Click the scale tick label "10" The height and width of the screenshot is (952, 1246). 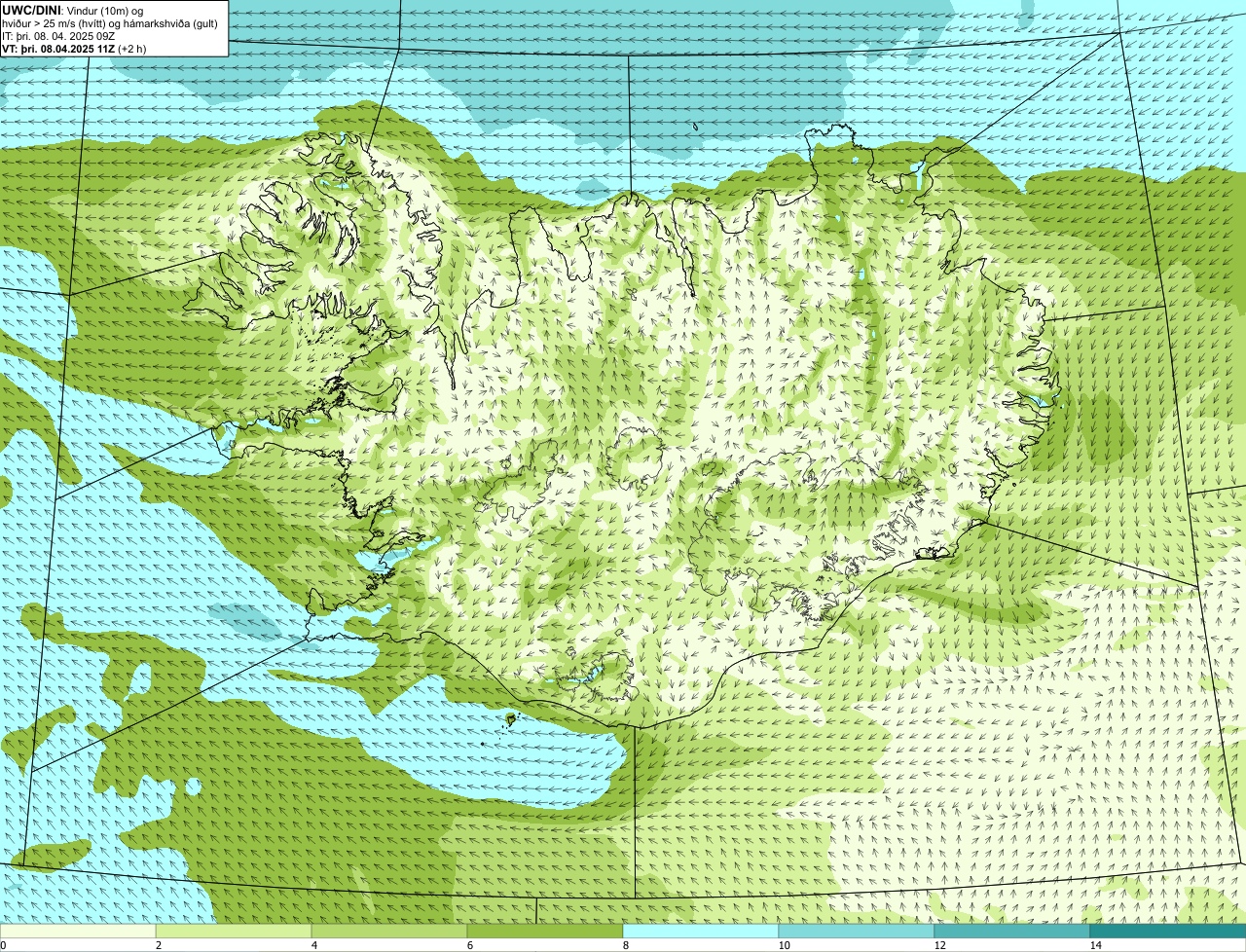tap(784, 945)
